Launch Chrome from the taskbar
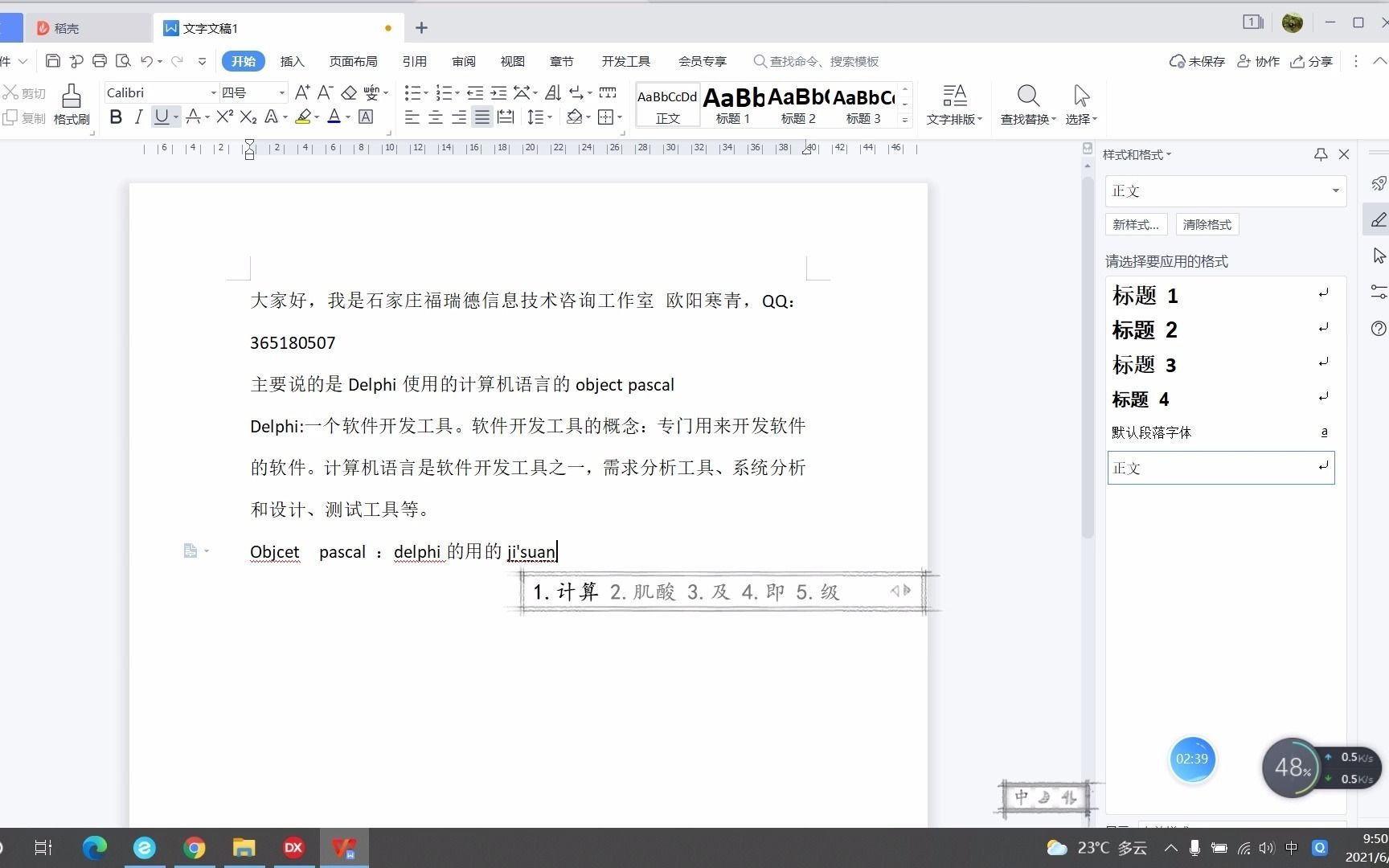Image resolution: width=1389 pixels, height=868 pixels. [194, 847]
